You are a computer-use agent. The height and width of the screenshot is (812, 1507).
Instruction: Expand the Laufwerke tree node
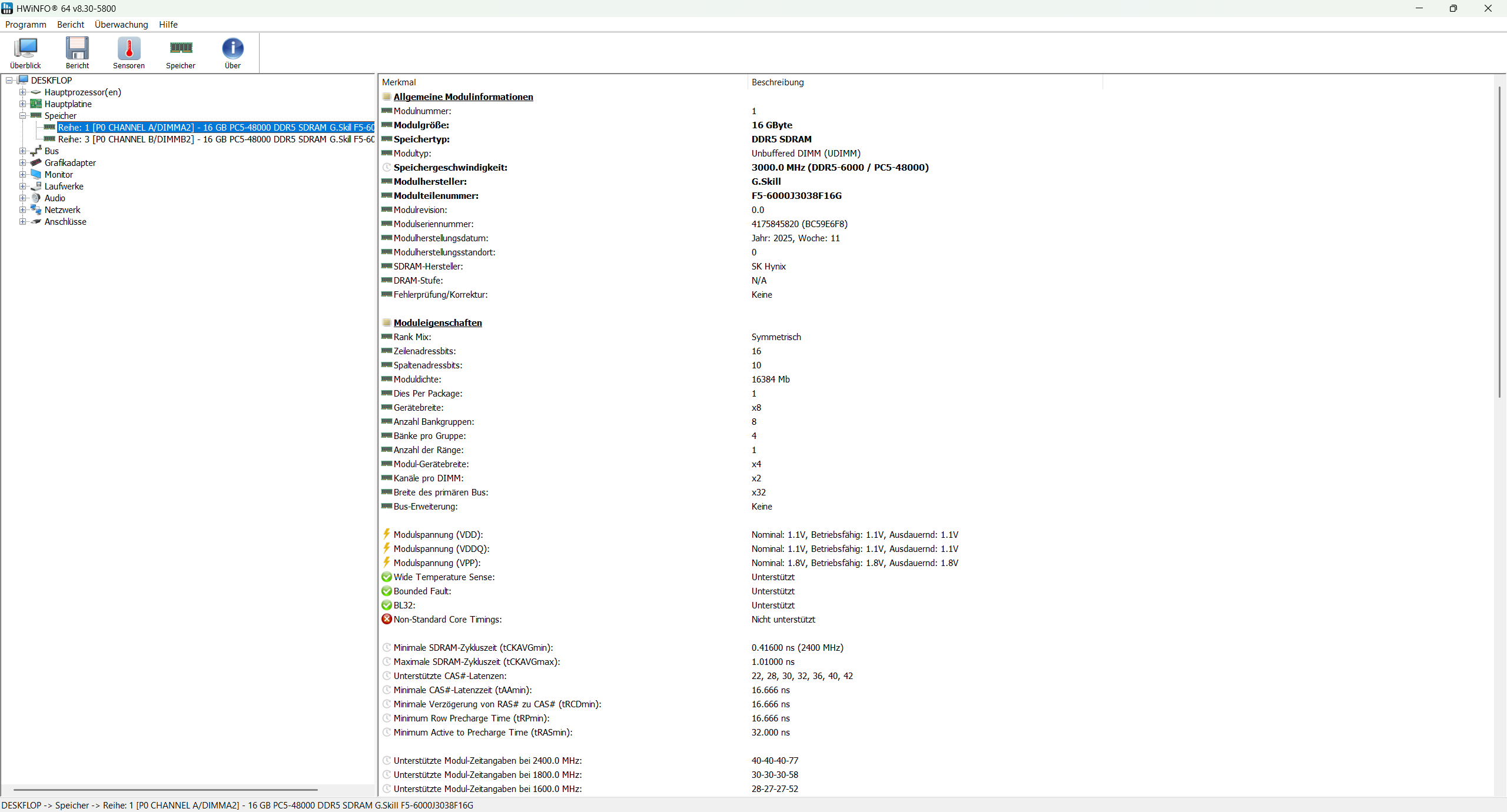tap(22, 187)
